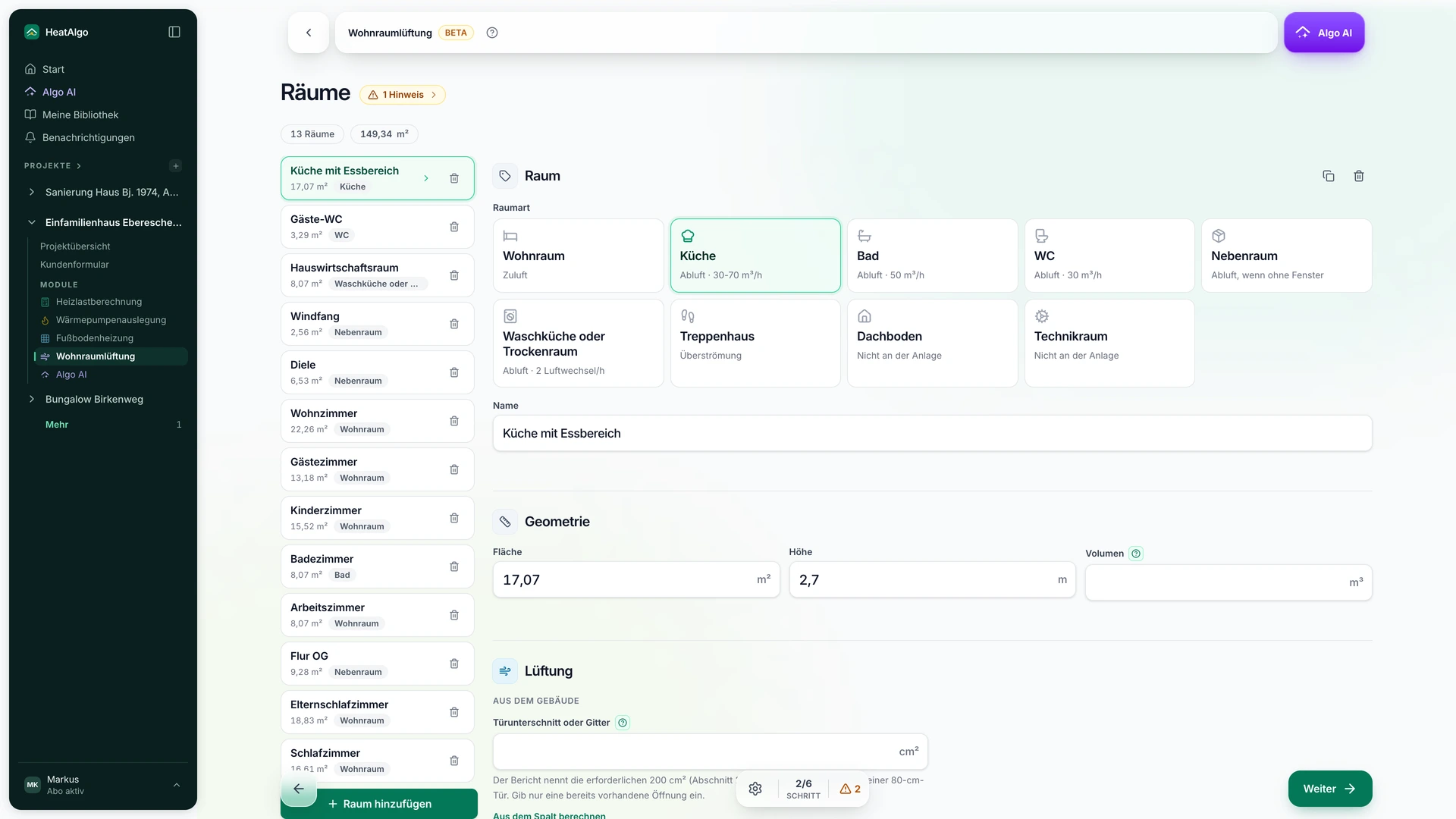Open the Markus account menu chevron
Screen dimensions: 1456x819
pos(177,785)
